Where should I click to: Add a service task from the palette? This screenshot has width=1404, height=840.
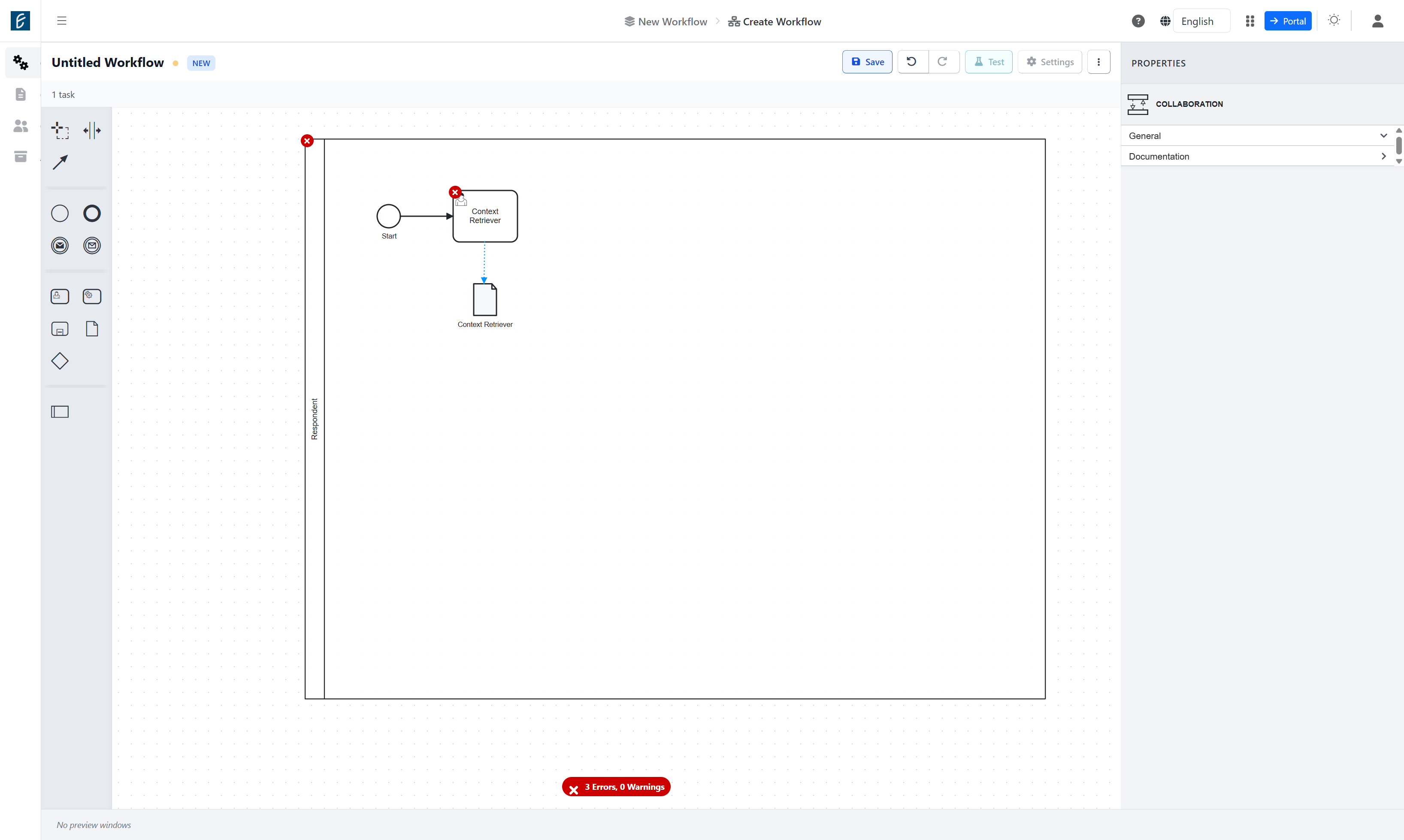(92, 296)
